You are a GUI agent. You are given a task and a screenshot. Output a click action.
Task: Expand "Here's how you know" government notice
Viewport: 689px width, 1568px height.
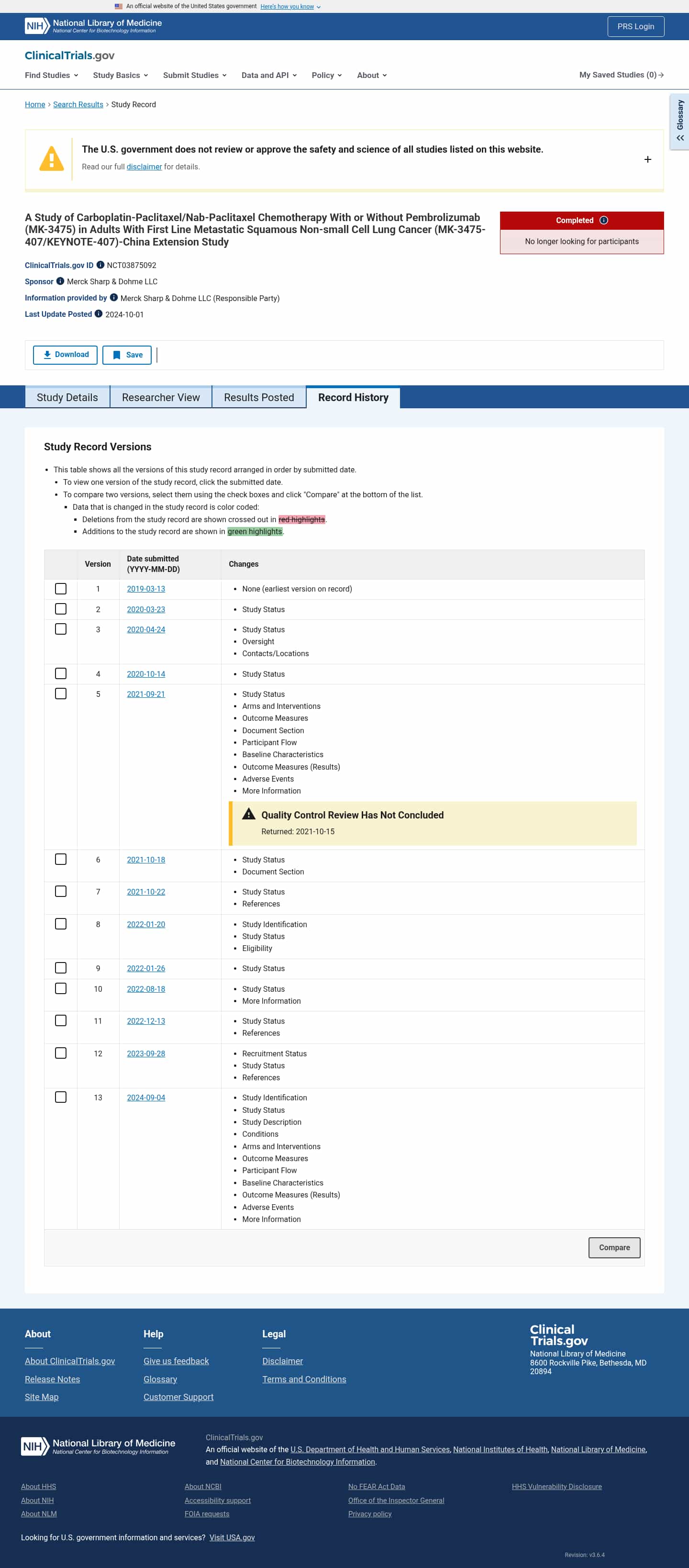click(x=290, y=7)
